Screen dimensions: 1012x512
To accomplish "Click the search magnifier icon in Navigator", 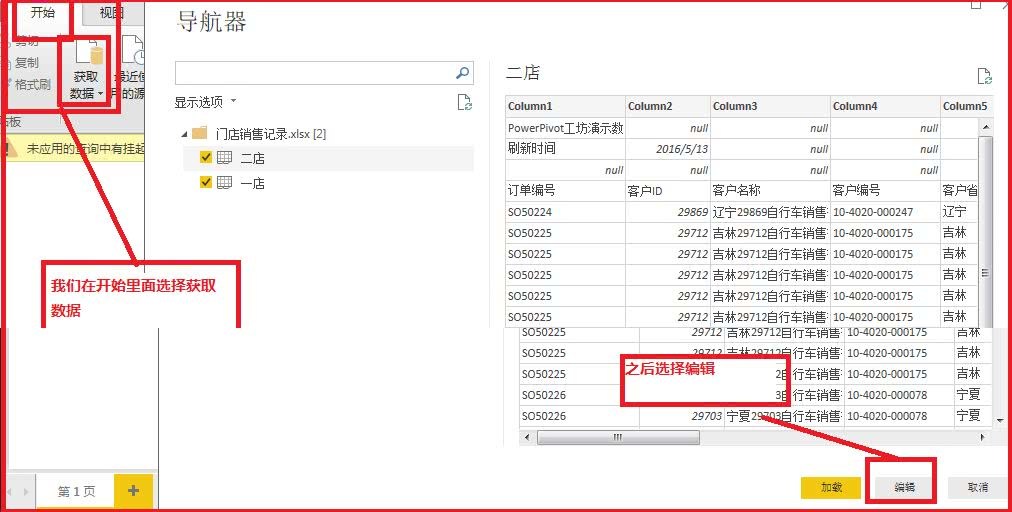I will coord(462,73).
